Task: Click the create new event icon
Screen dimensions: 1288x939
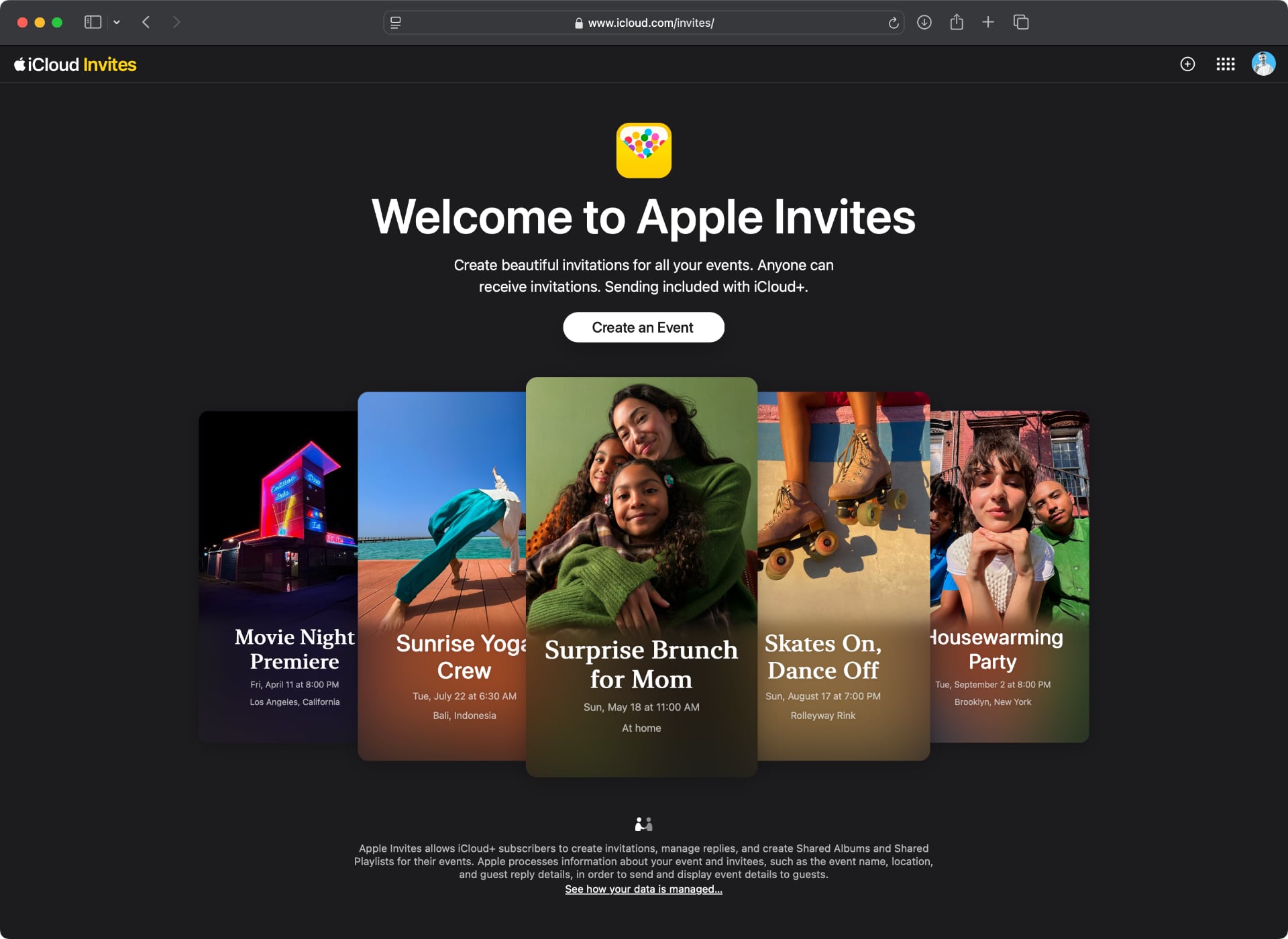Action: click(x=1187, y=64)
